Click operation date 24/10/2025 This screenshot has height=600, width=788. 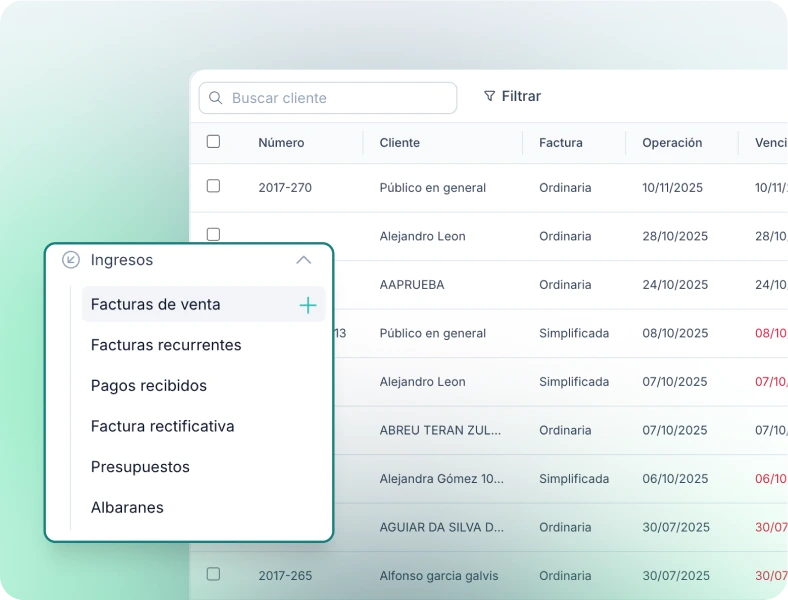(675, 284)
